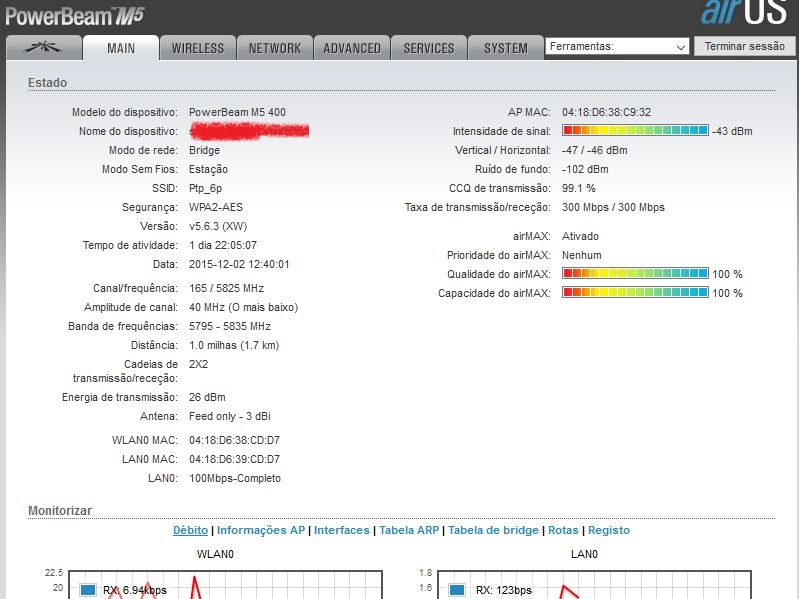This screenshot has width=799, height=599.
Task: Click the LAN0 RX legend color box
Action: click(457, 590)
